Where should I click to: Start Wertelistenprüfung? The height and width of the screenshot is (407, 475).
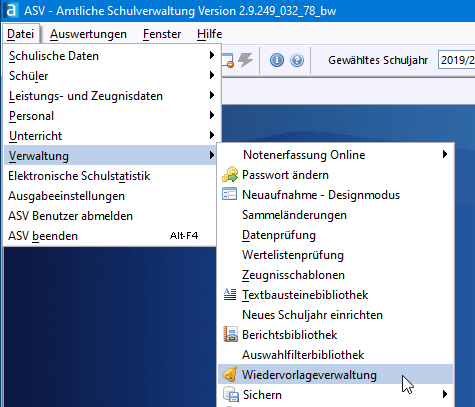335,255
